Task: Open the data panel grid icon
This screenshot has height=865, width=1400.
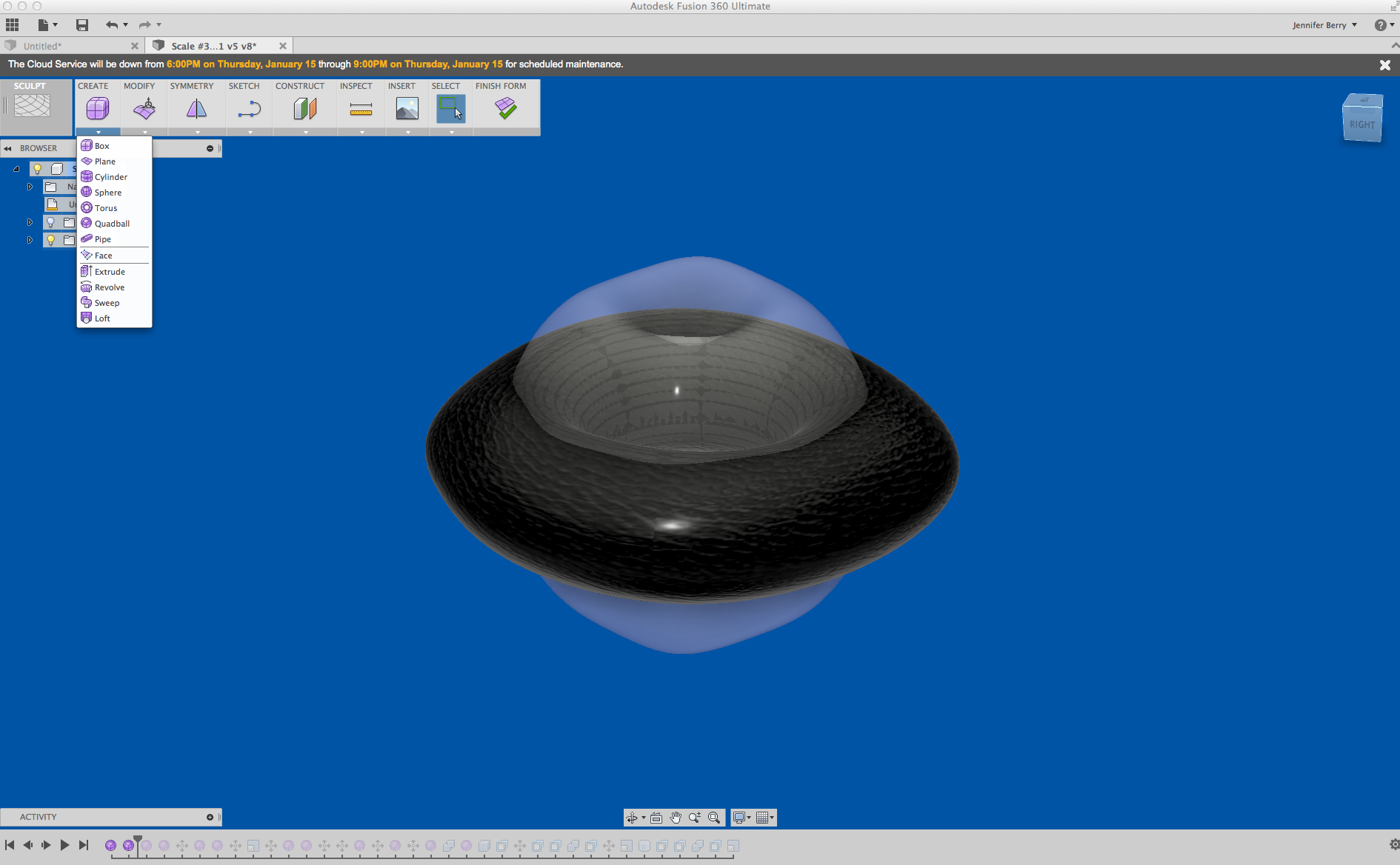Action: tap(13, 24)
